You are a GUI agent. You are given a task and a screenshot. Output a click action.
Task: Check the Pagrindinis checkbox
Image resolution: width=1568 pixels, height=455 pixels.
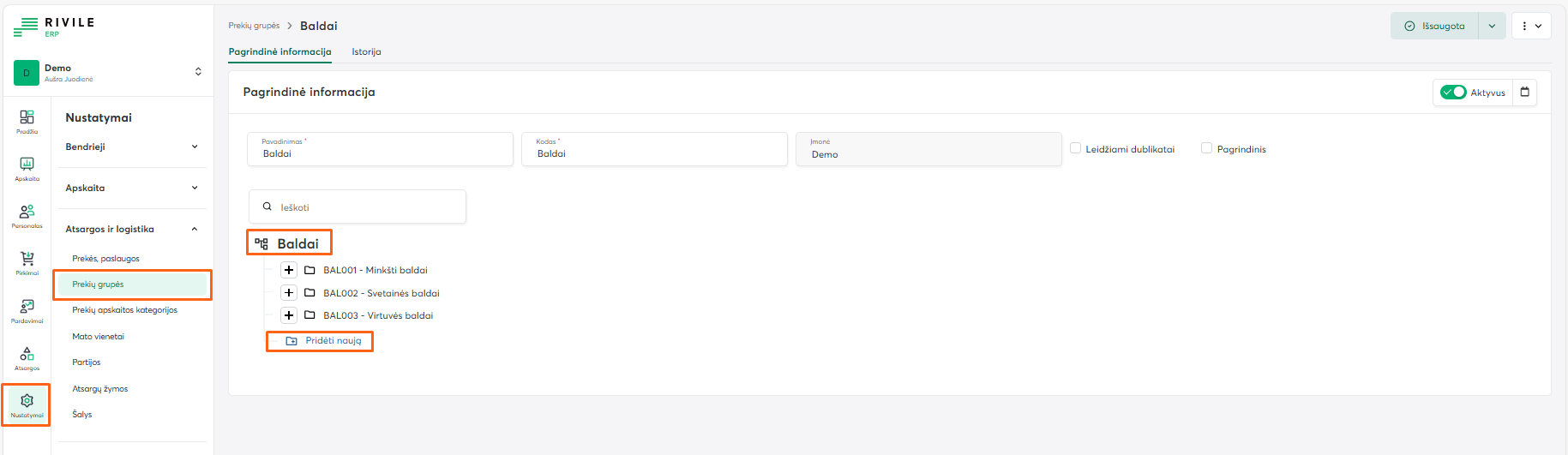(1206, 148)
